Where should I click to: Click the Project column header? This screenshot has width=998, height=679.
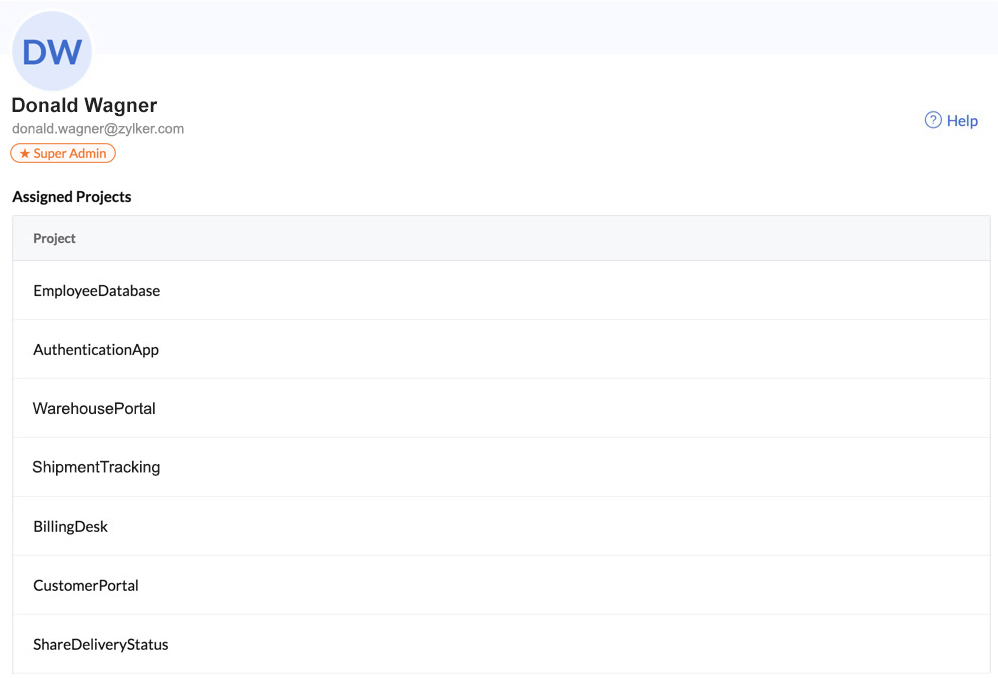[55, 239]
